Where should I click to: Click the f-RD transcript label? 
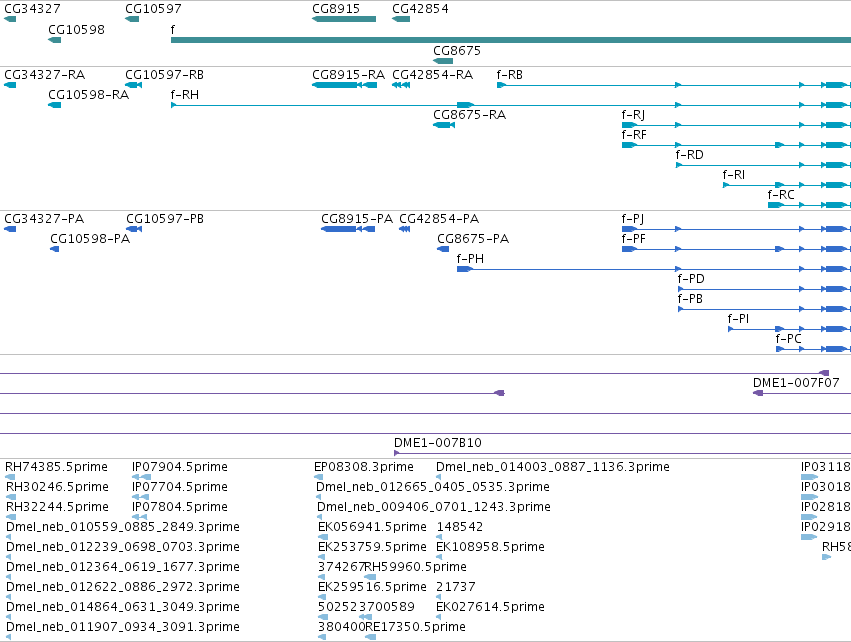pos(689,155)
